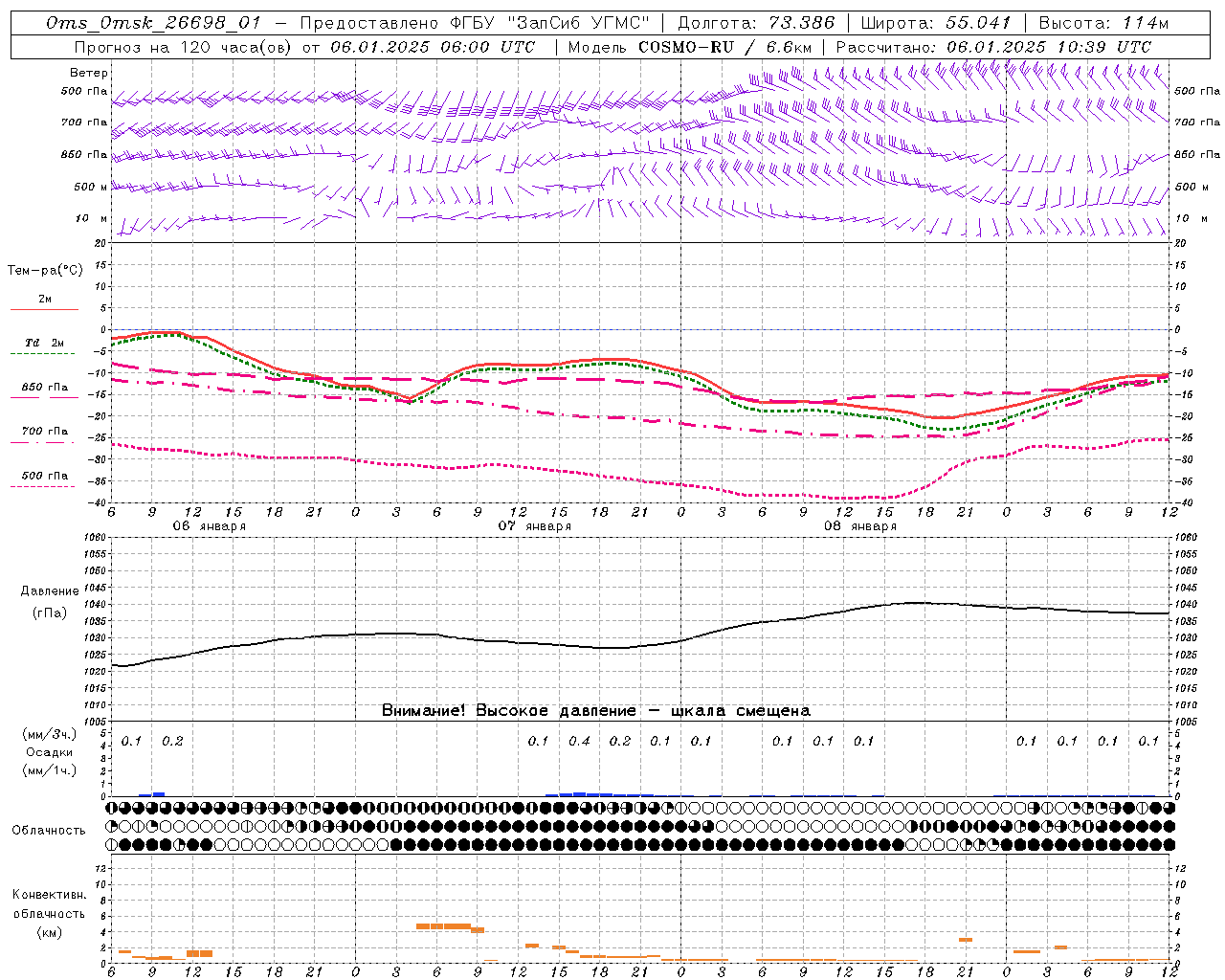1225x980 pixels.
Task: Click the 06 января date label
Action: 210,526
